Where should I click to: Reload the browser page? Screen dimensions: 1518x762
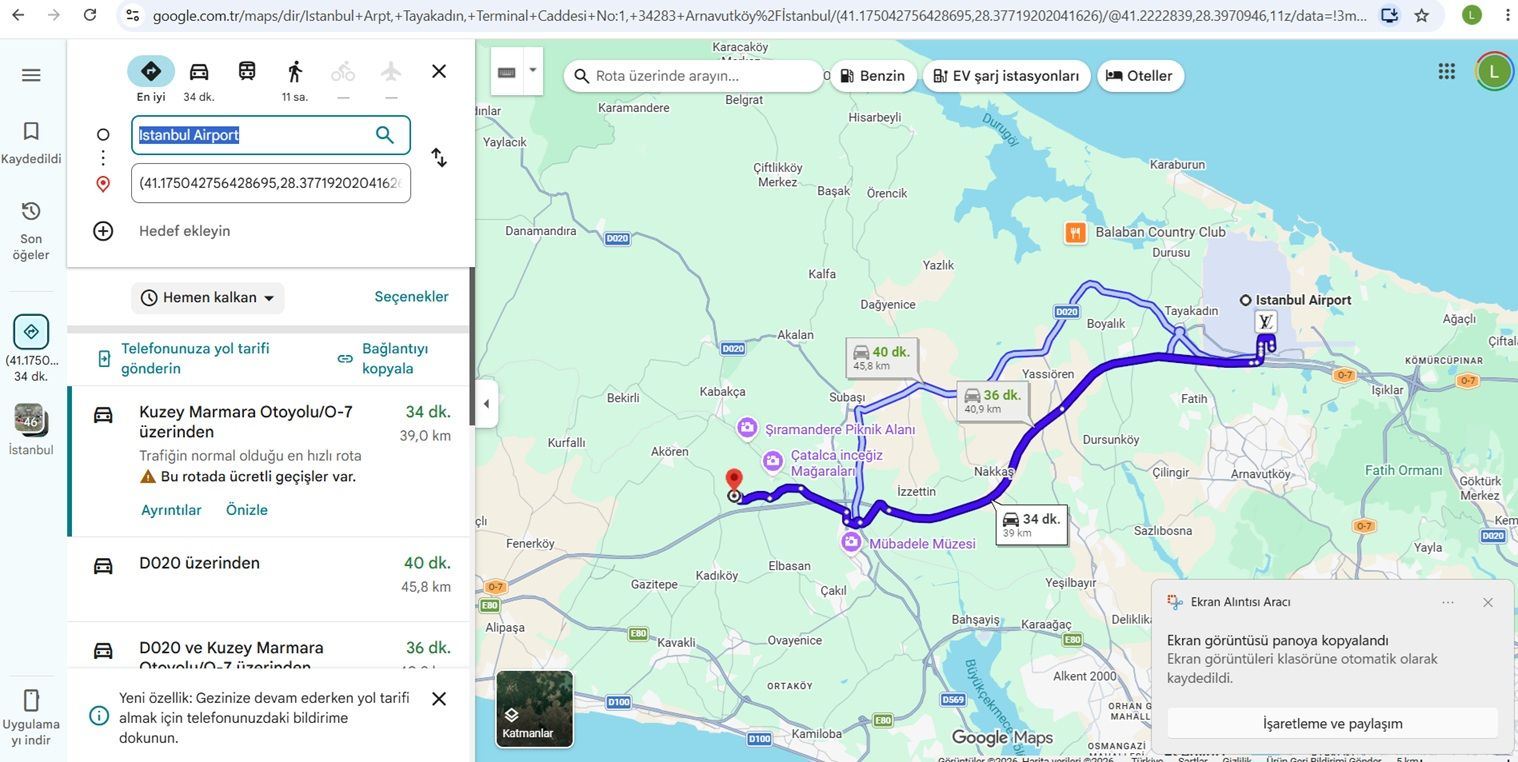tap(90, 15)
